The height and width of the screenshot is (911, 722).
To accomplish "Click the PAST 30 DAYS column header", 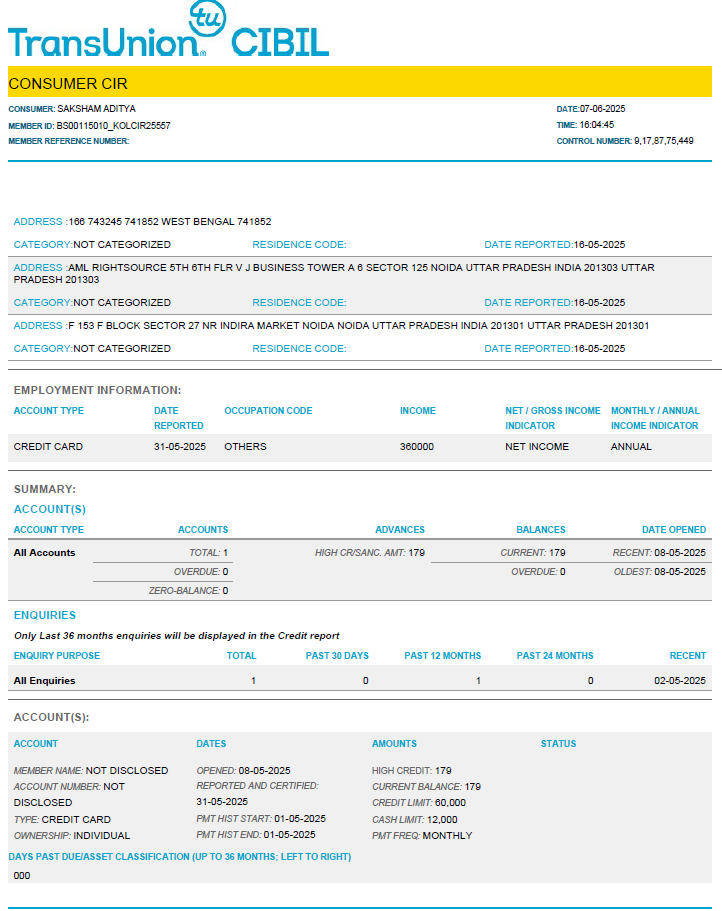I will [337, 656].
